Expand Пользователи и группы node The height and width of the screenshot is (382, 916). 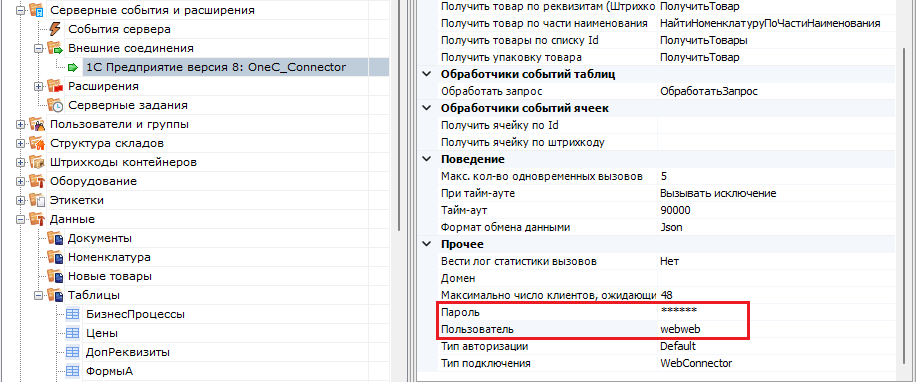click(21, 124)
